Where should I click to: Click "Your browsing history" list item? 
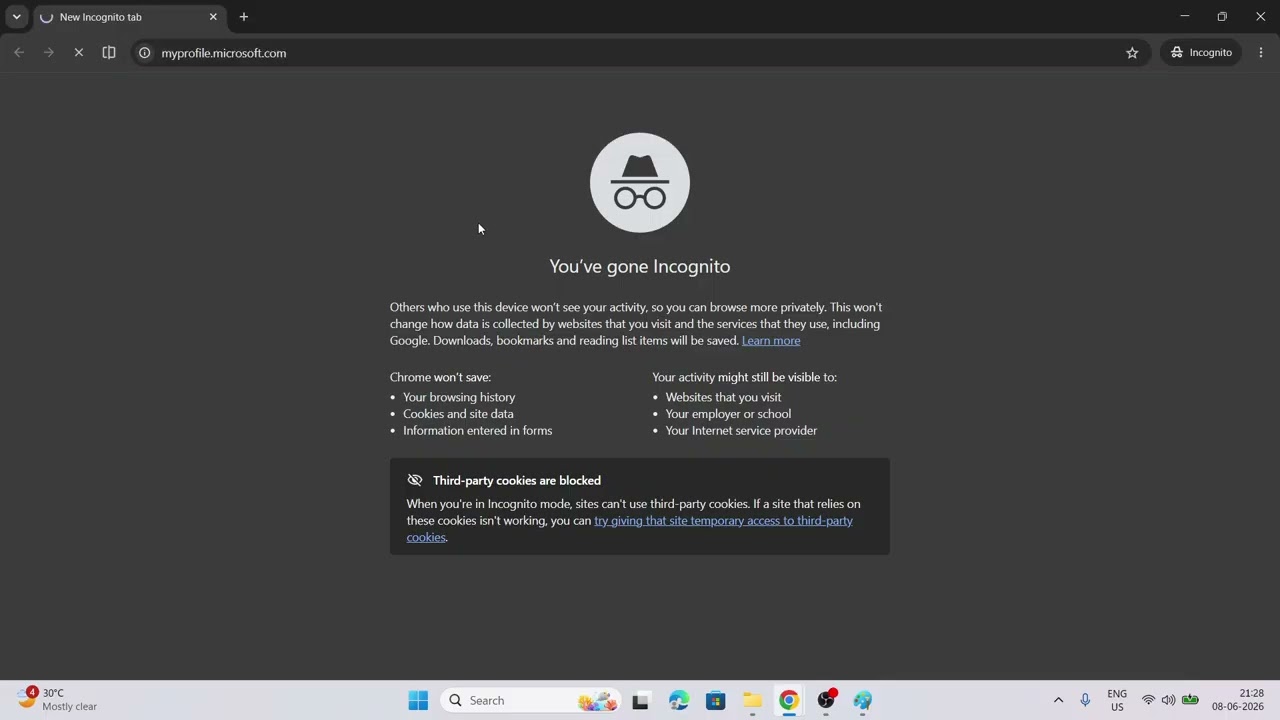click(459, 397)
